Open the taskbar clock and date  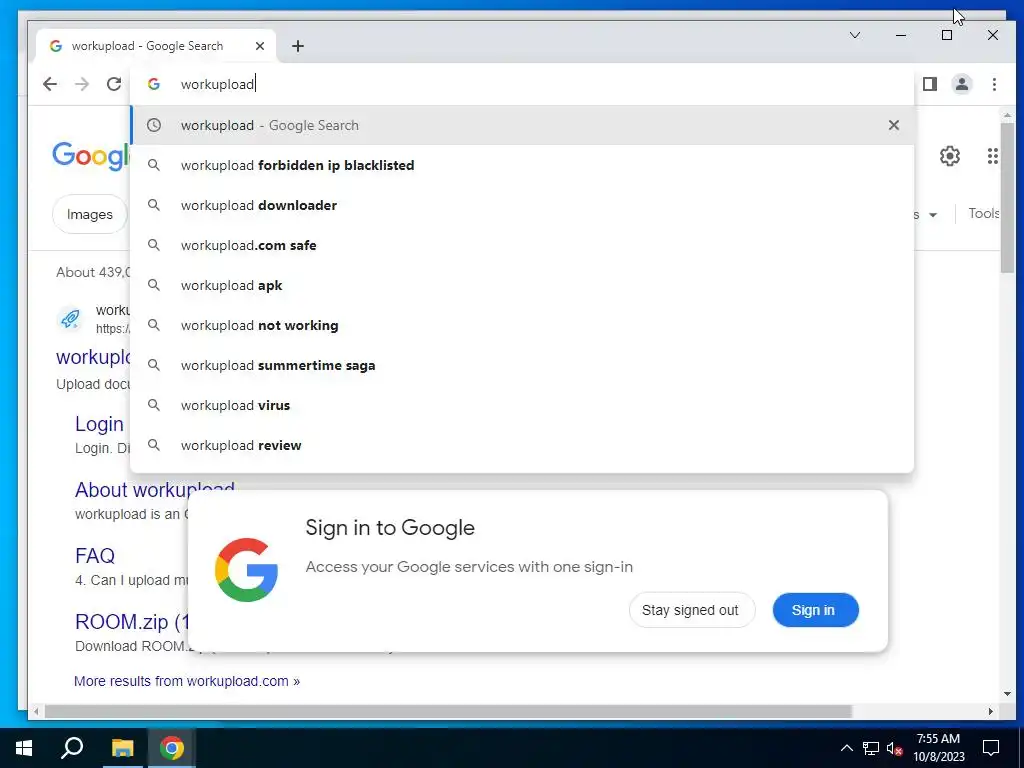938,748
